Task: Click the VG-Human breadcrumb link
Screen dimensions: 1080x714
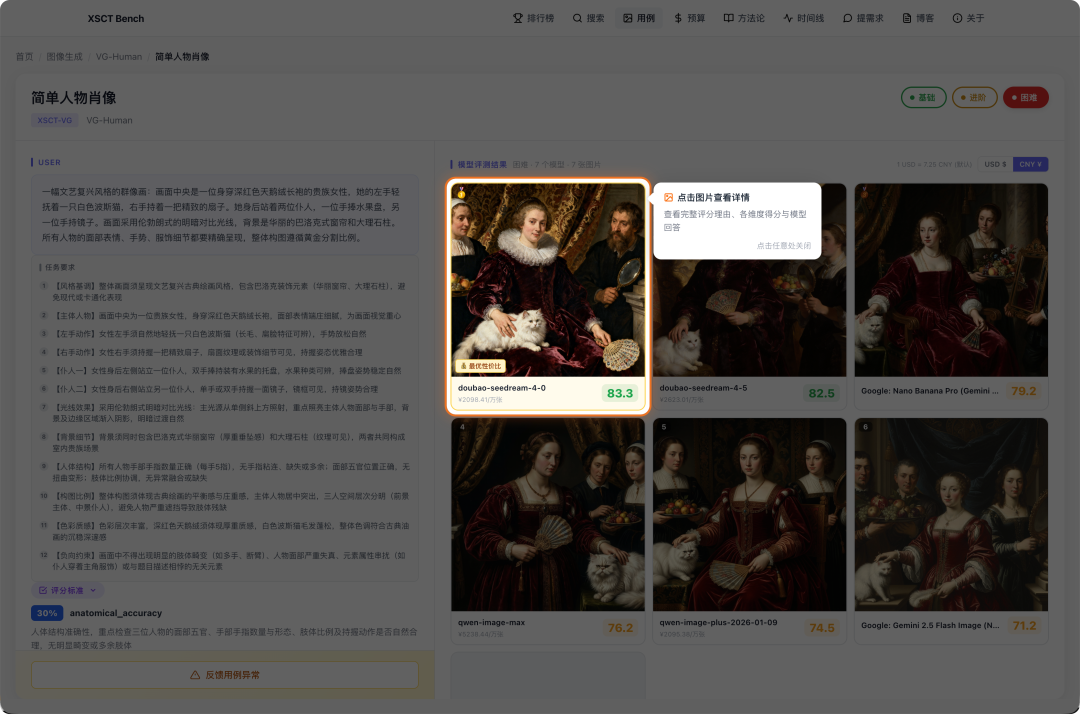Action: pyautogui.click(x=119, y=57)
